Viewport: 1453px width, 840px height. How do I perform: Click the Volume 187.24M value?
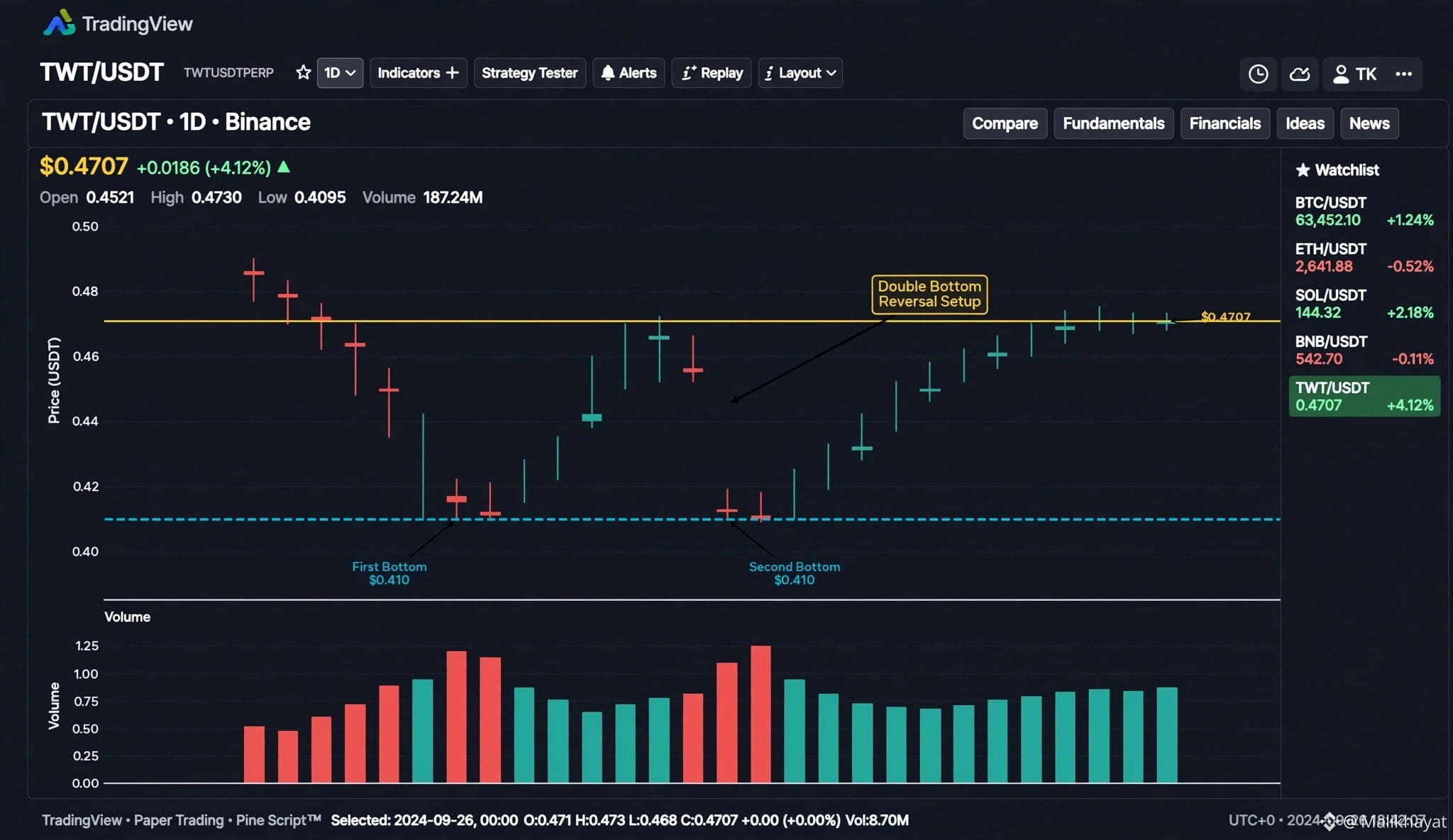pos(453,197)
